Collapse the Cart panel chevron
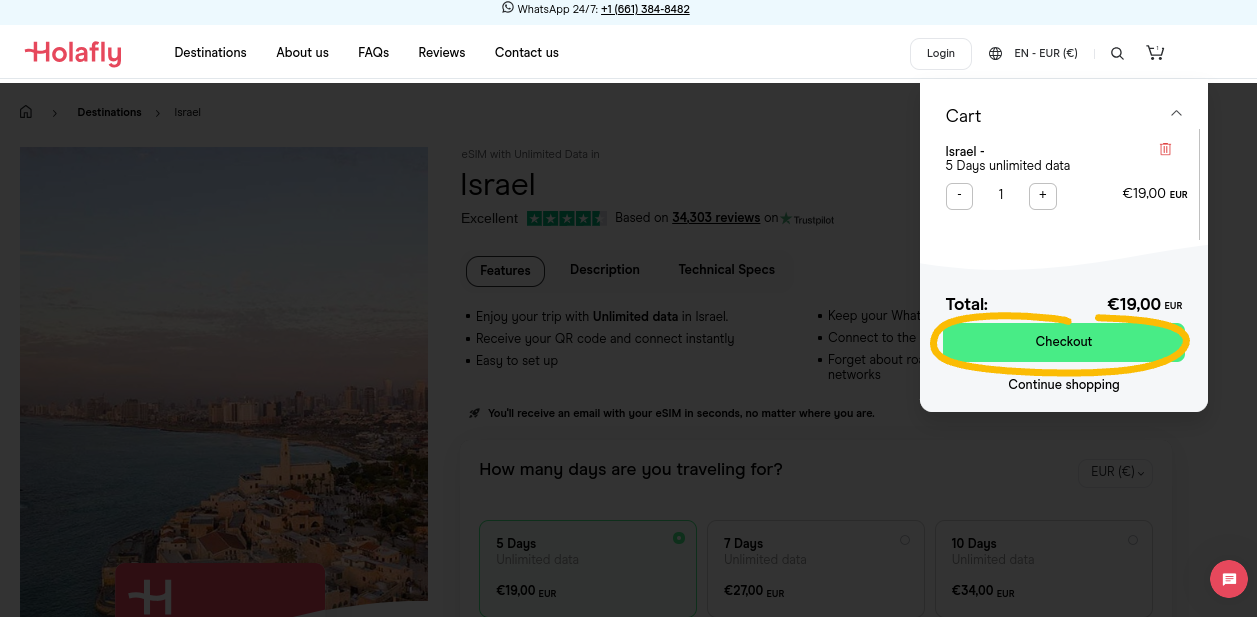The width and height of the screenshot is (1257, 617). [x=1176, y=113]
